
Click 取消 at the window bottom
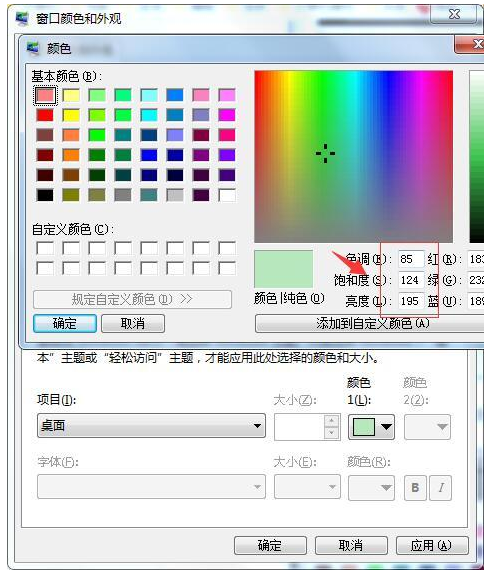pyautogui.click(x=351, y=545)
